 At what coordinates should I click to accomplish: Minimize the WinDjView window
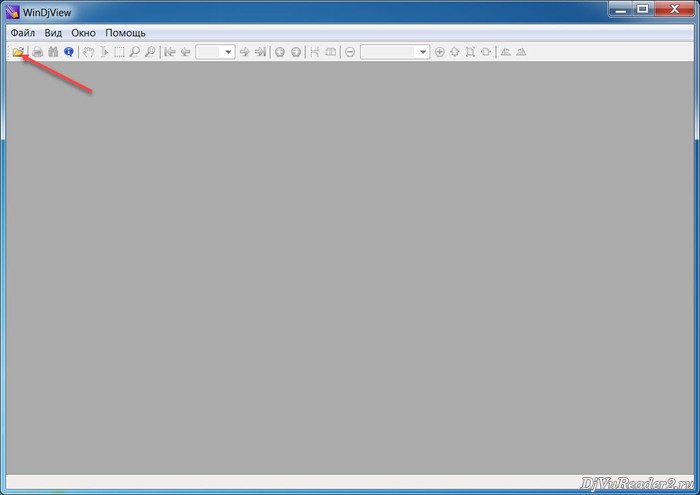(621, 9)
